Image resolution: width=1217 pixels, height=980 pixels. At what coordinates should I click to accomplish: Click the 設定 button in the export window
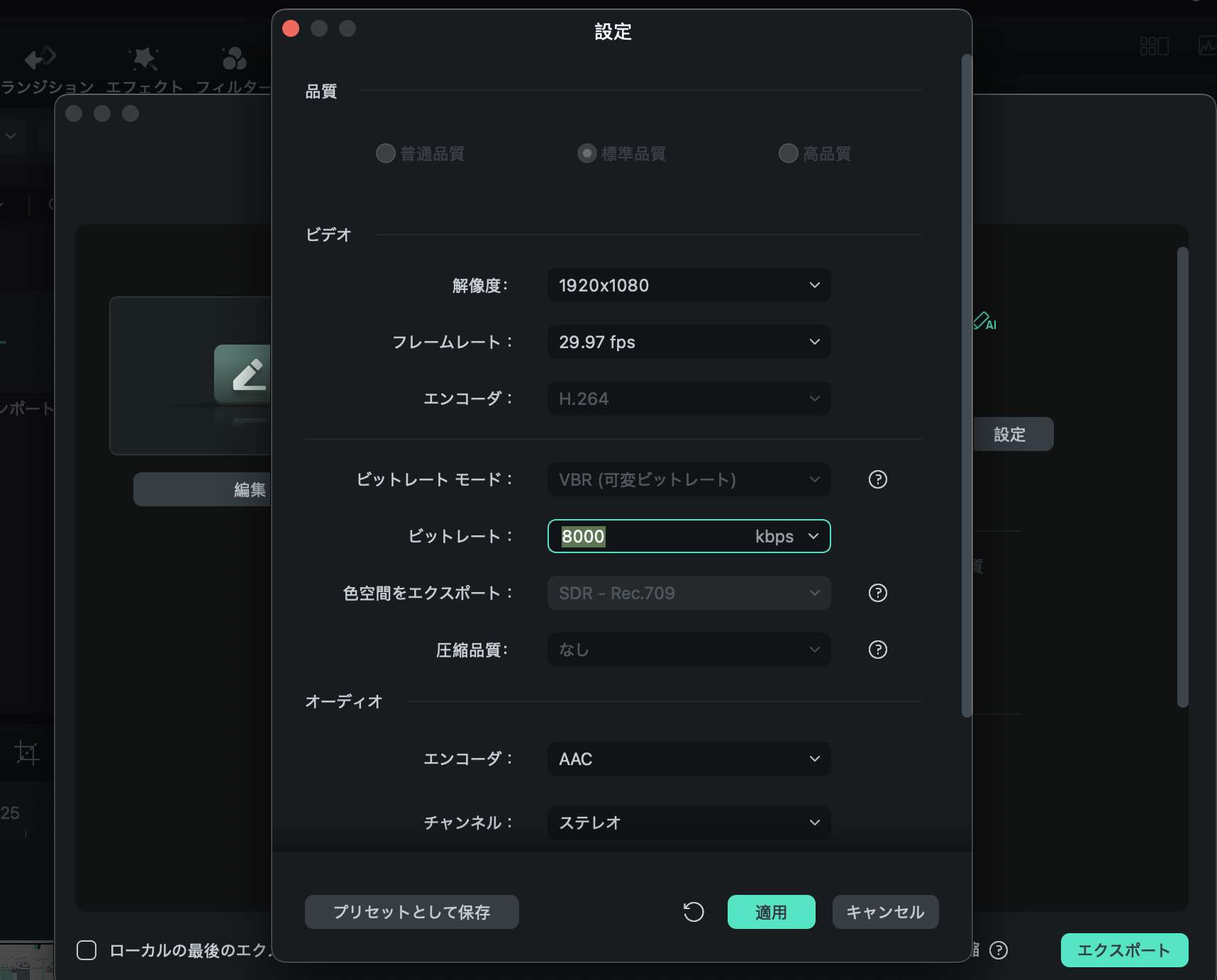[x=1013, y=434]
